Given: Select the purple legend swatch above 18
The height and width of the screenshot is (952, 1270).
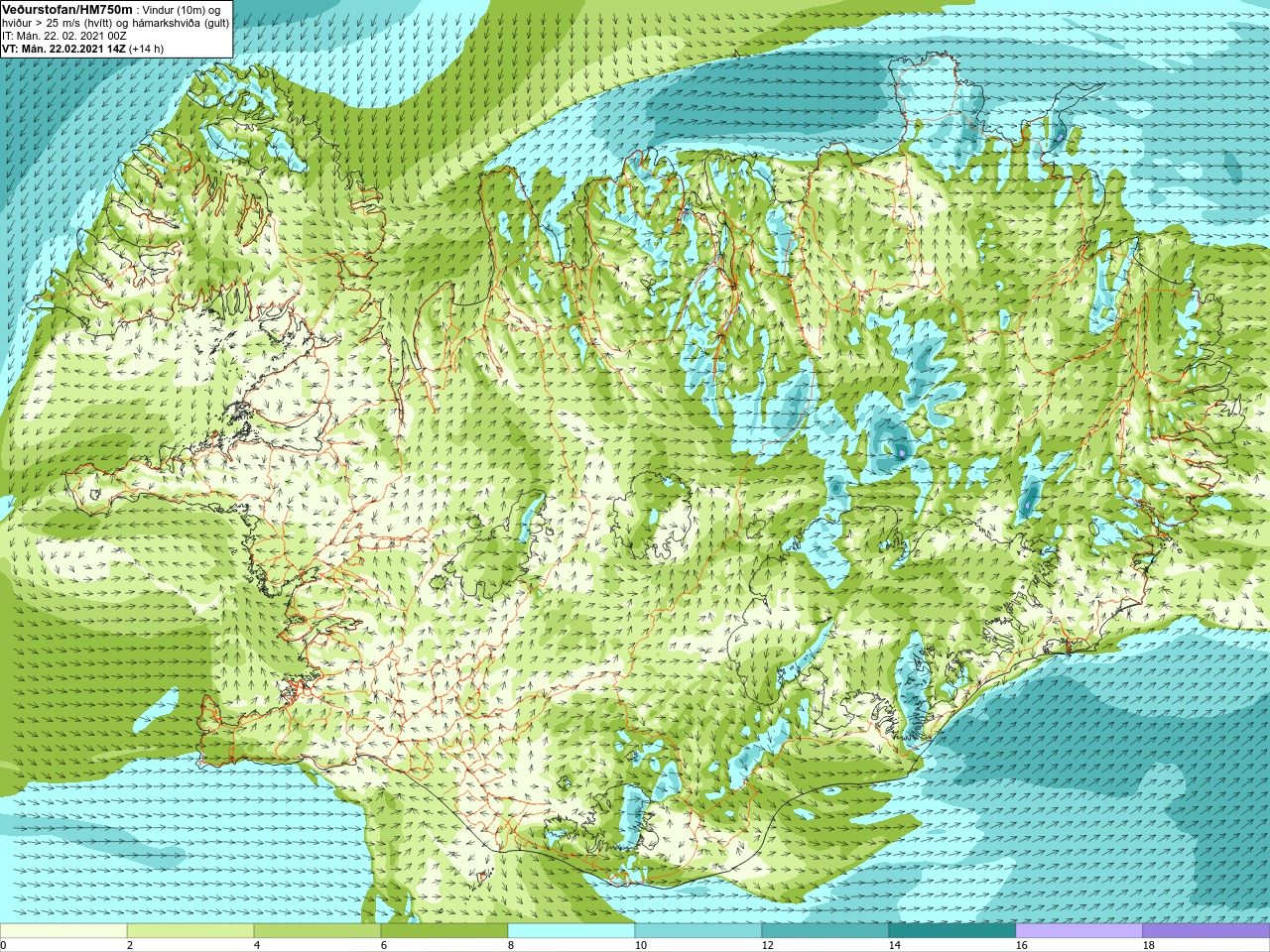Looking at the screenshot, I should pyautogui.click(x=1206, y=931).
